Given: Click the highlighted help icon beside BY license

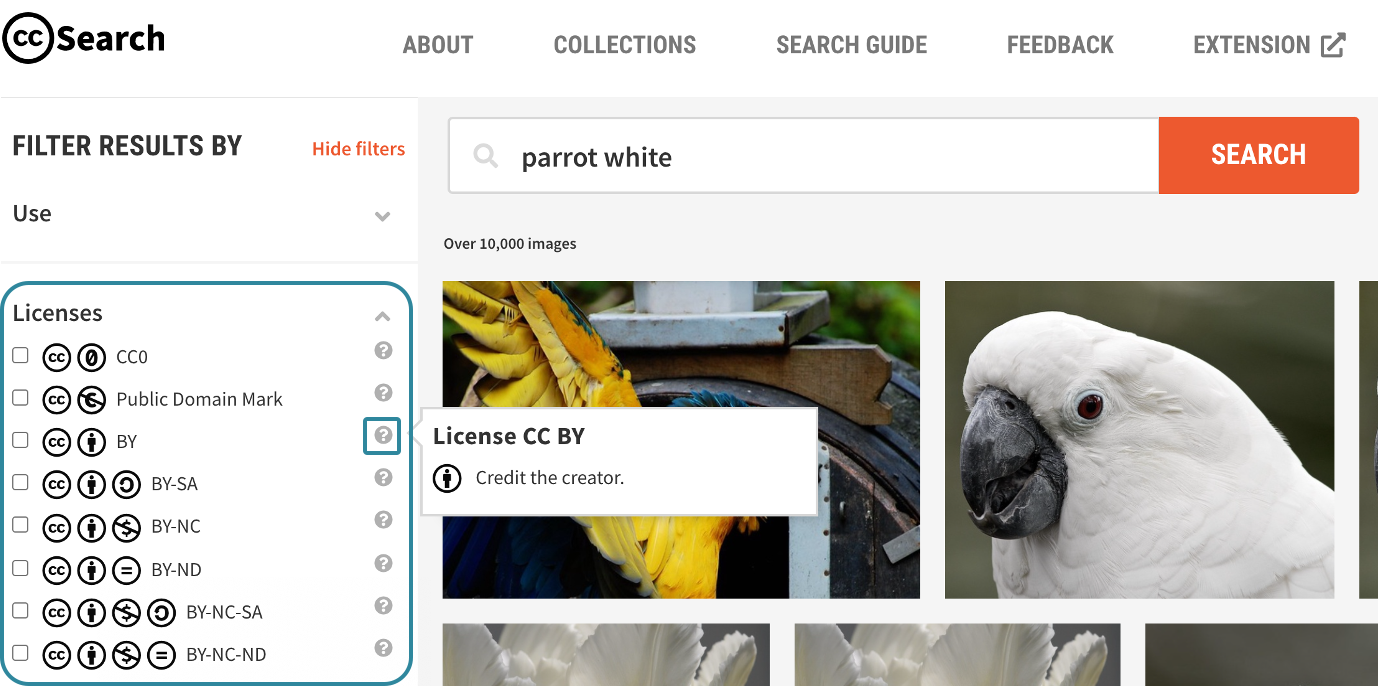Looking at the screenshot, I should tap(382, 436).
